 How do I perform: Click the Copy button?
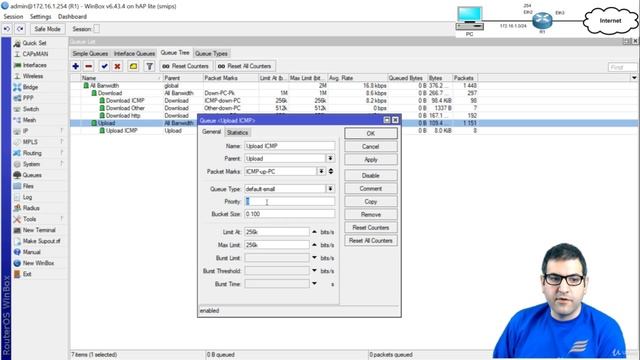pos(371,202)
